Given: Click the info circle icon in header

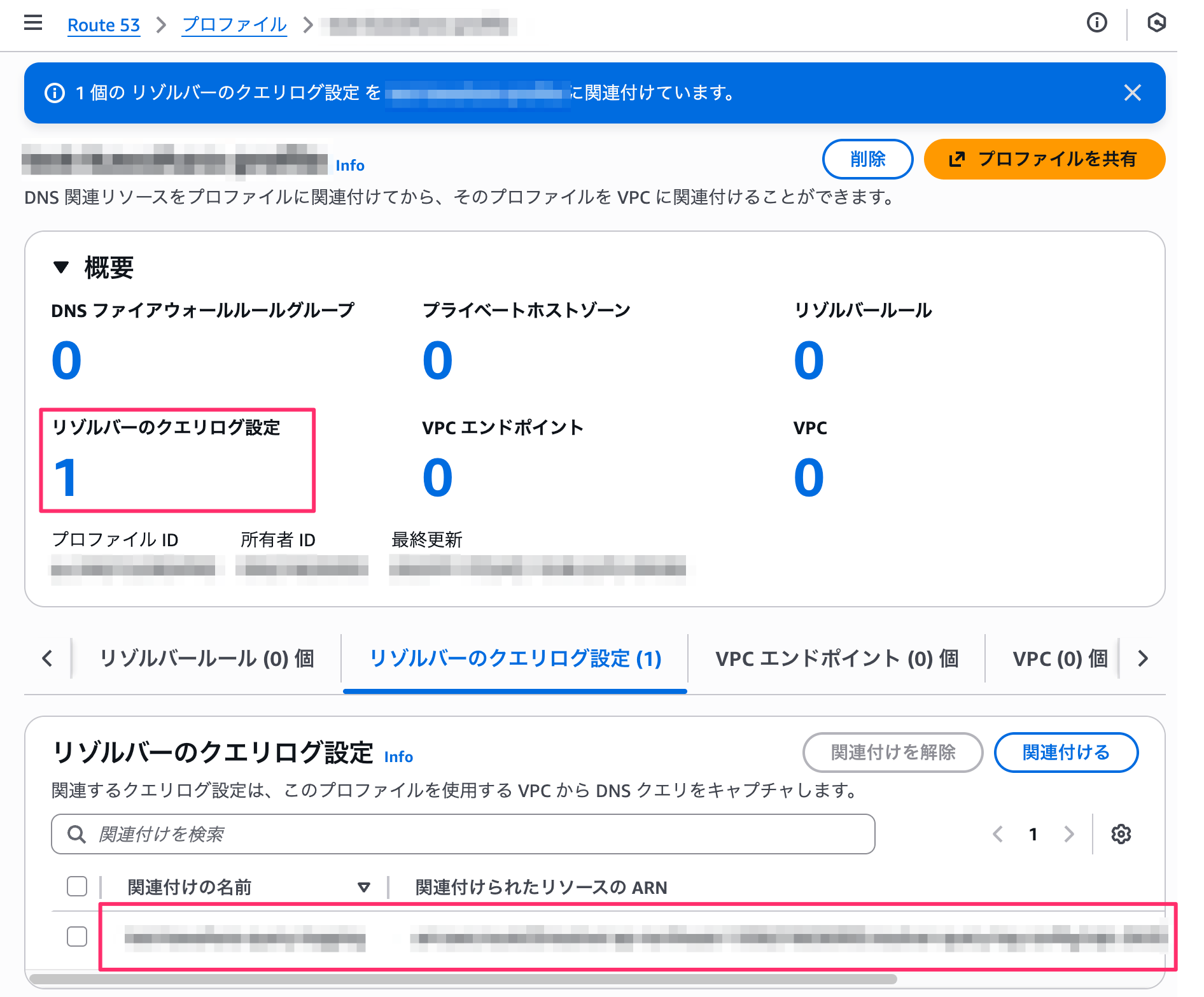Looking at the screenshot, I should pos(1096,24).
